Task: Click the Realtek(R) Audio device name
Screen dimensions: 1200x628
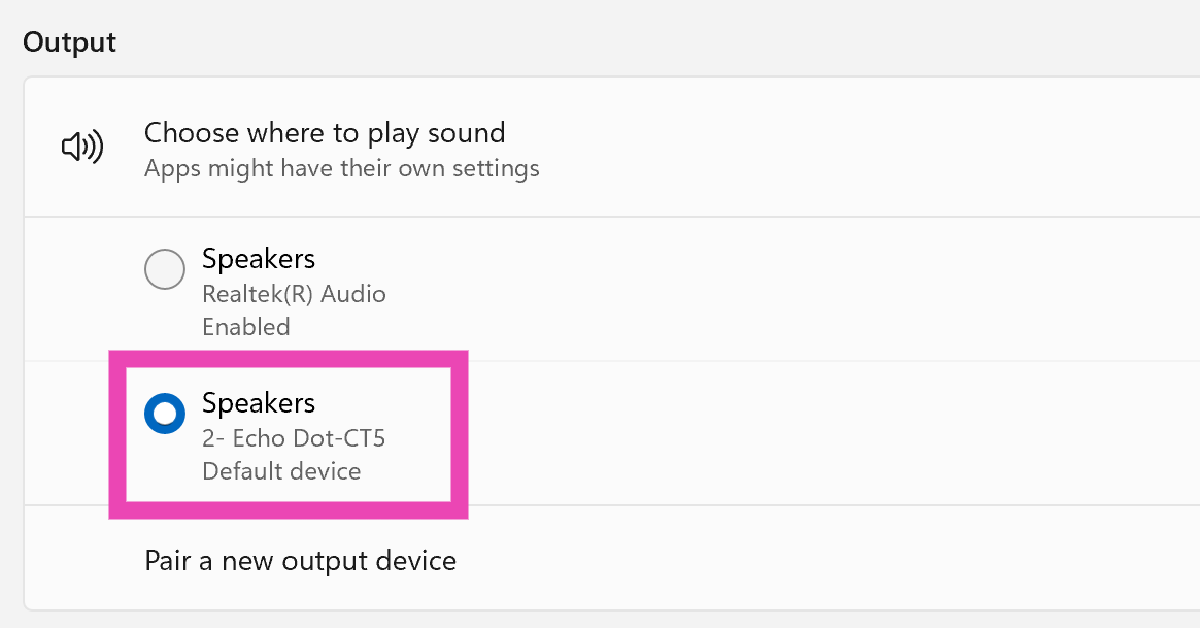Action: pyautogui.click(x=293, y=294)
